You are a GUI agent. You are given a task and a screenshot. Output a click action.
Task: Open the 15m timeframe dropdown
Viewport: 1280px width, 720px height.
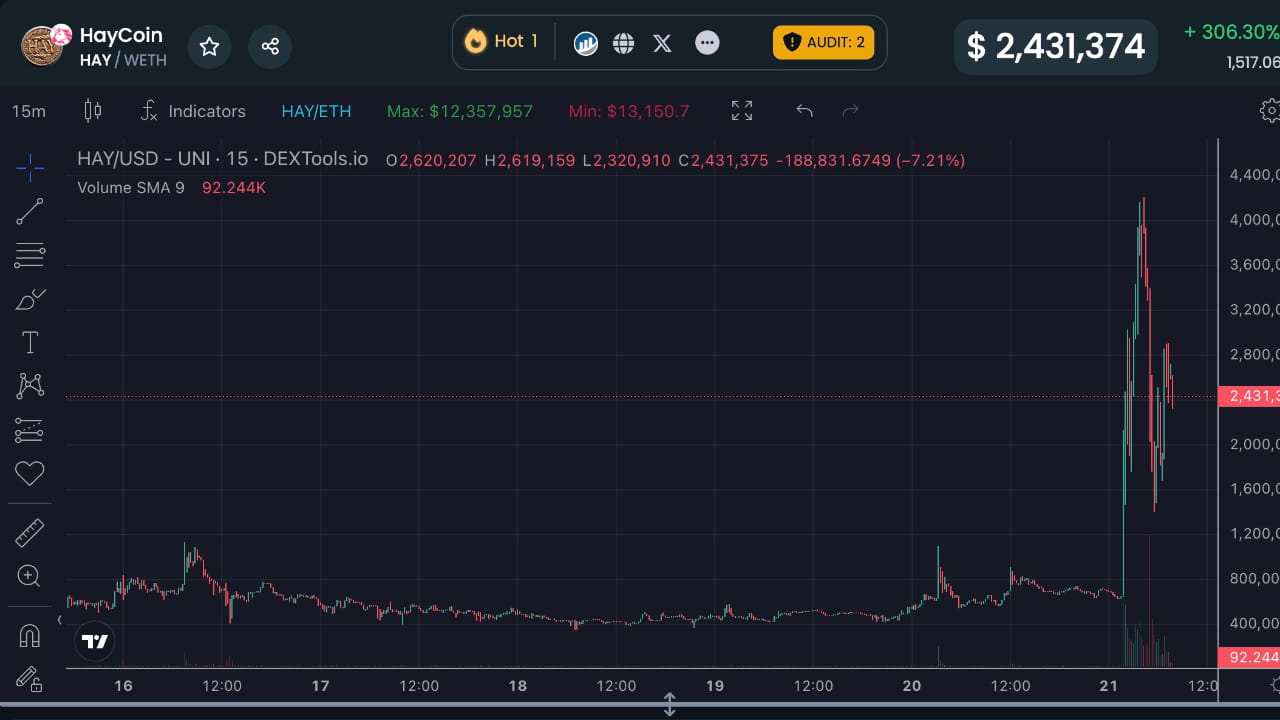click(x=29, y=111)
